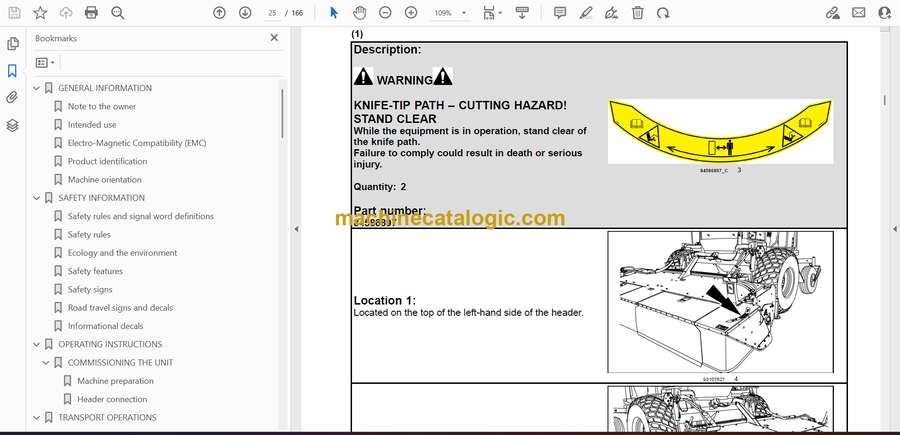The height and width of the screenshot is (435, 900).
Task: Choose the selection arrow tool
Action: [x=334, y=13]
